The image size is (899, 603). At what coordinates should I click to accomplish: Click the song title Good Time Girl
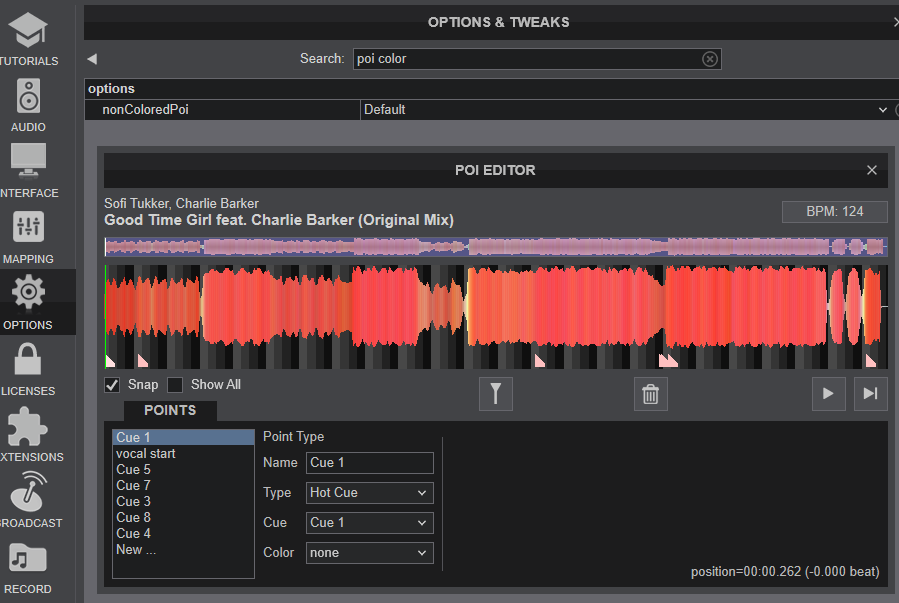279,220
